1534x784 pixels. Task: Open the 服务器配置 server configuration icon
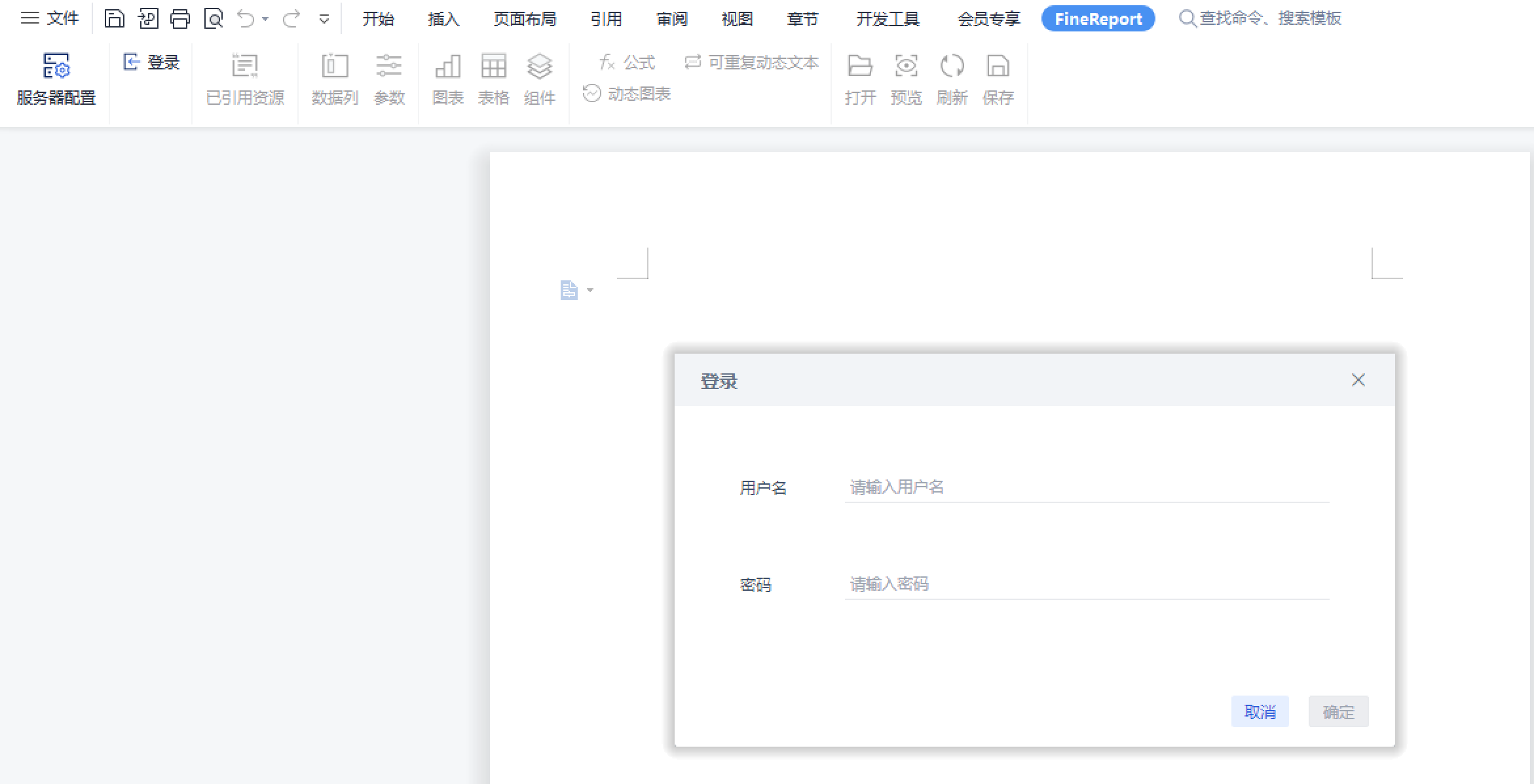click(x=56, y=66)
